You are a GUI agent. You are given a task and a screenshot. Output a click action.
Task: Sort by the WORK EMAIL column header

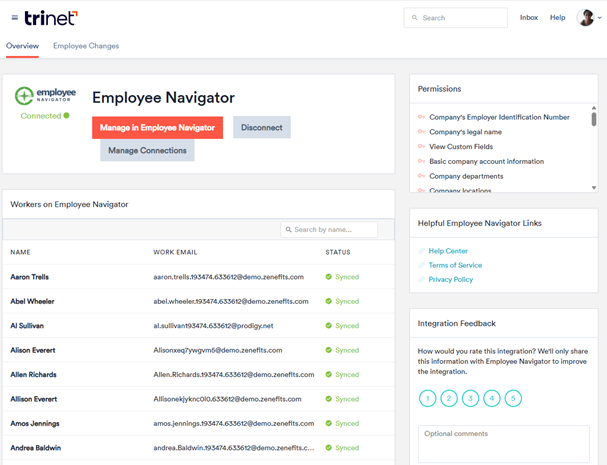(175, 252)
